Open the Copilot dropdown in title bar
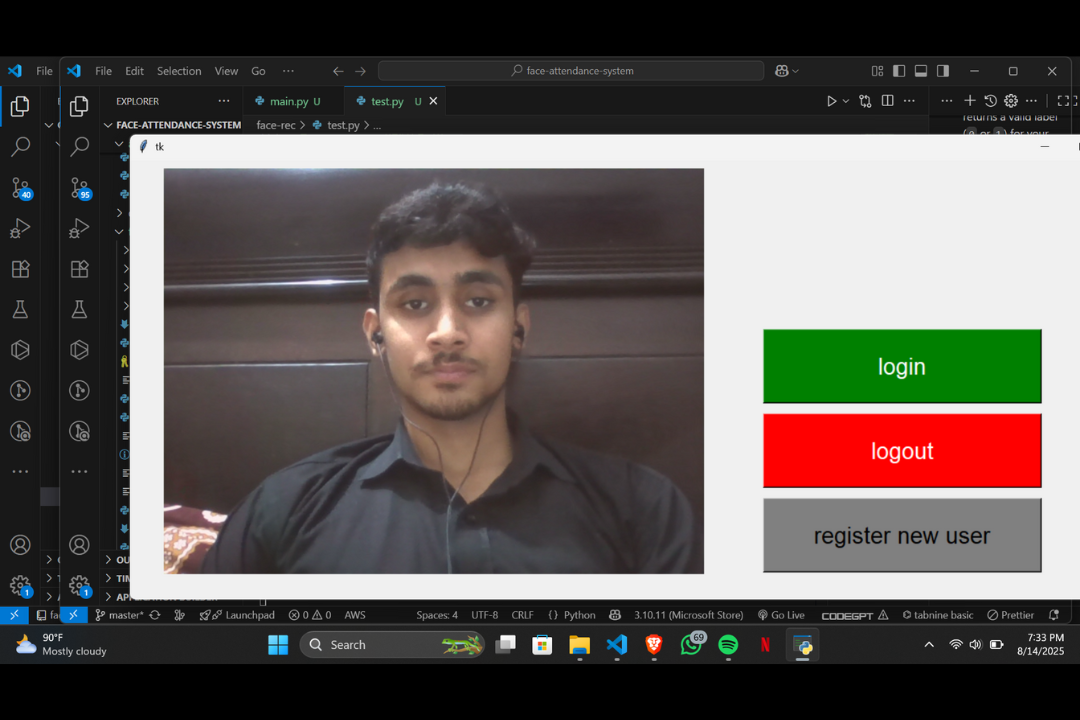1080x720 pixels. 787,71
